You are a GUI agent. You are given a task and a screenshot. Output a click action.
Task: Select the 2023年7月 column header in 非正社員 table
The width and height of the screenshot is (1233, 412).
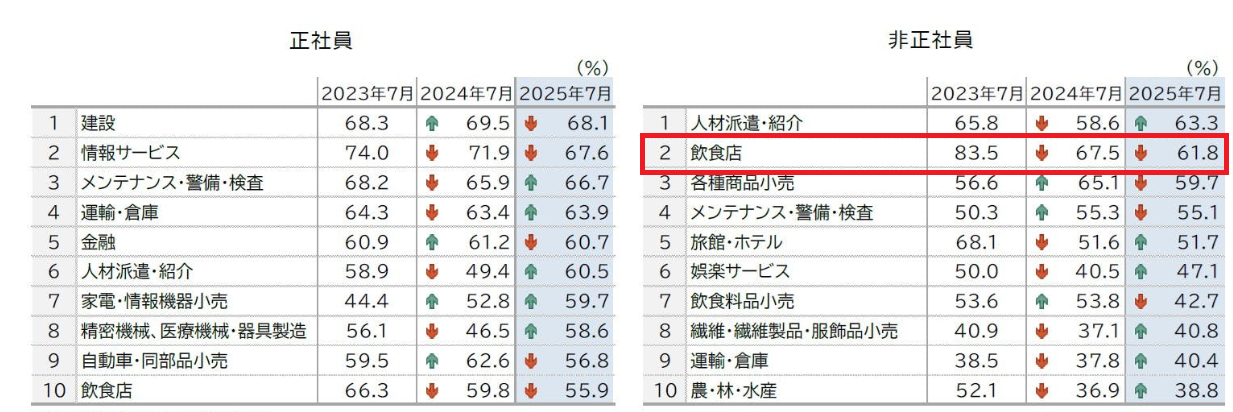[x=977, y=94]
